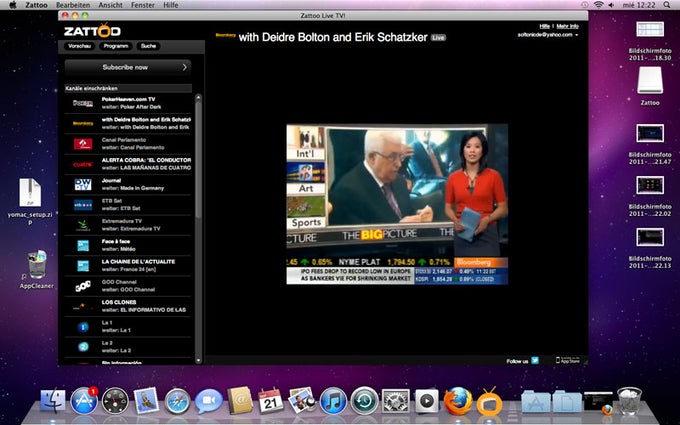The height and width of the screenshot is (425, 680).
Task: Open the Bearbeiten menu
Action: (x=73, y=5)
